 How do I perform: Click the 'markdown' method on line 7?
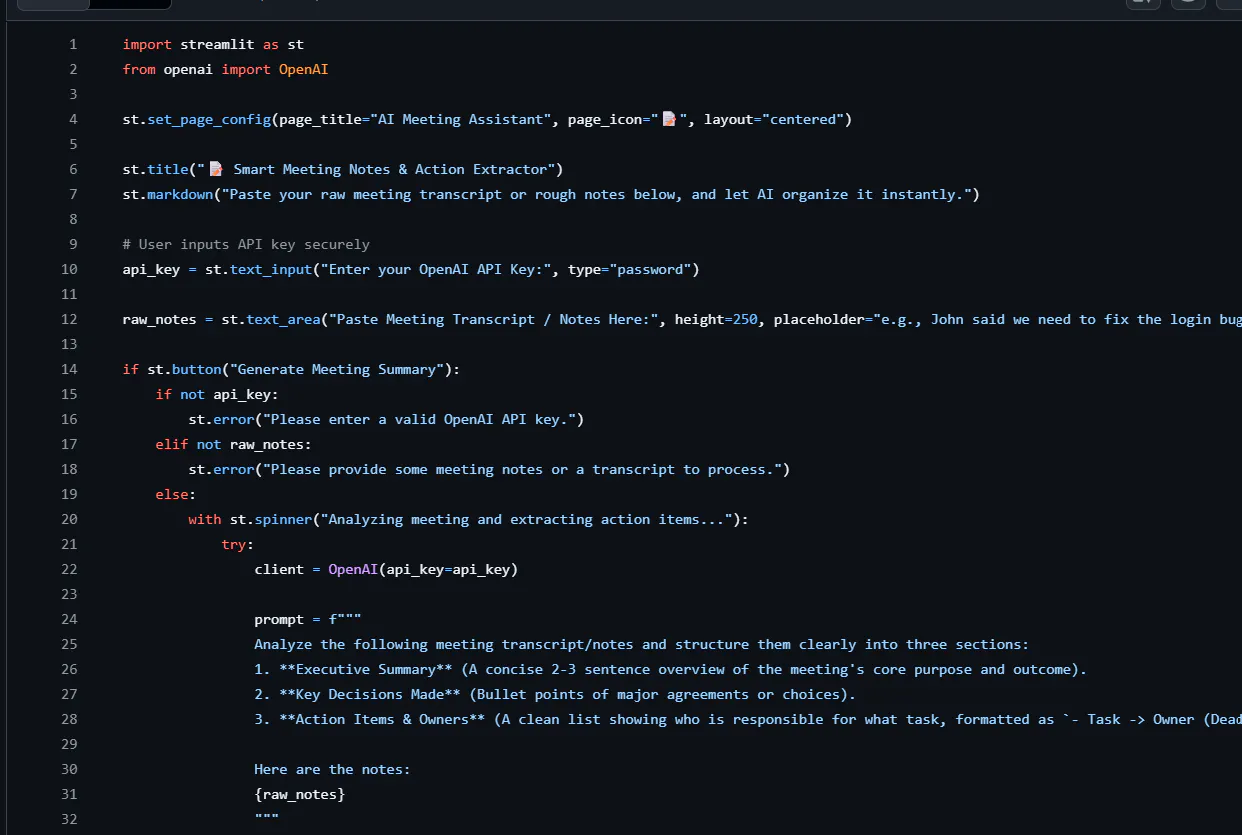click(180, 194)
